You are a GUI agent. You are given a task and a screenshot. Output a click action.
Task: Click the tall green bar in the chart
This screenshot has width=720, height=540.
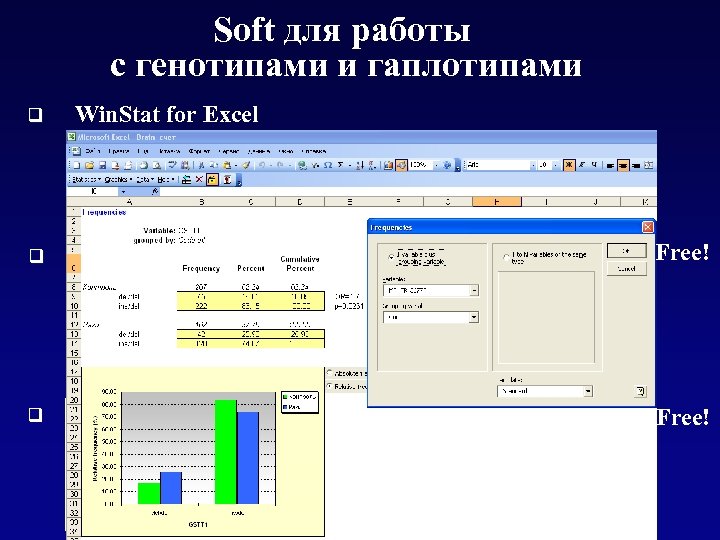[226, 452]
